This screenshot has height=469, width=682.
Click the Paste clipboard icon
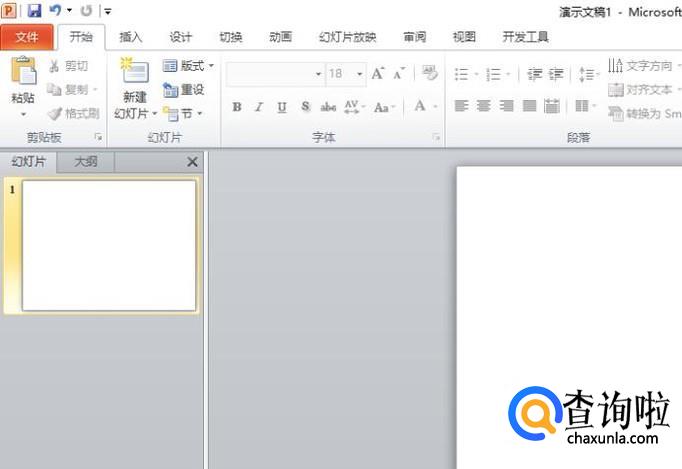pos(22,73)
